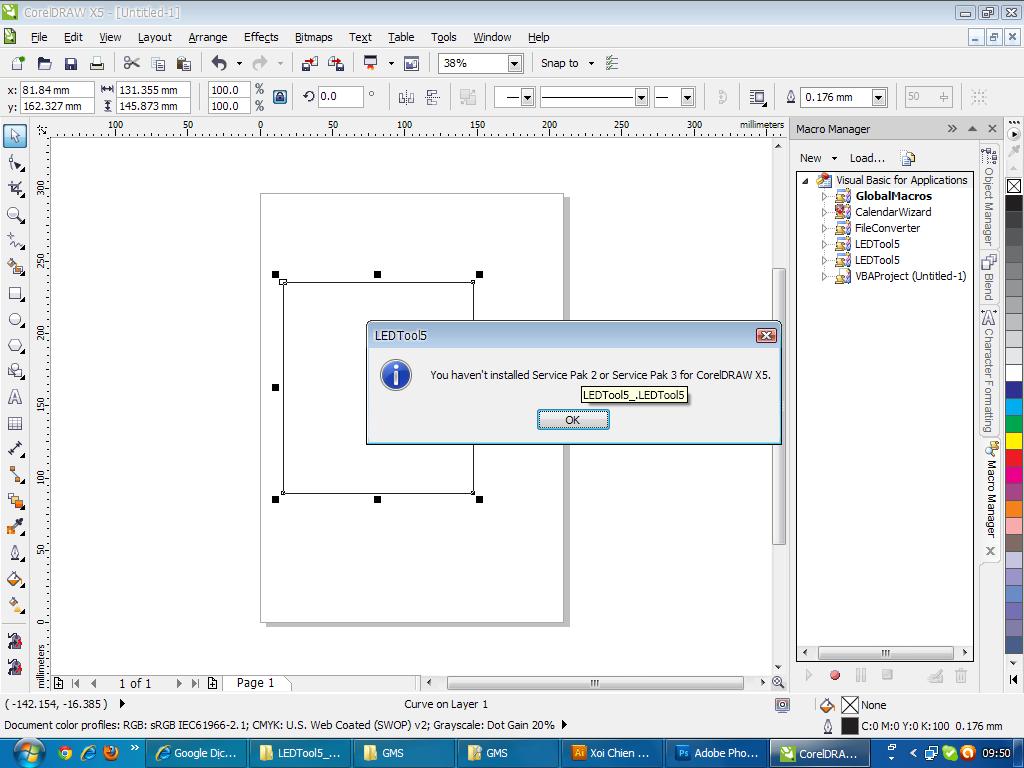This screenshot has width=1024, height=768.
Task: Pick the yellow color swatch
Action: [1014, 441]
